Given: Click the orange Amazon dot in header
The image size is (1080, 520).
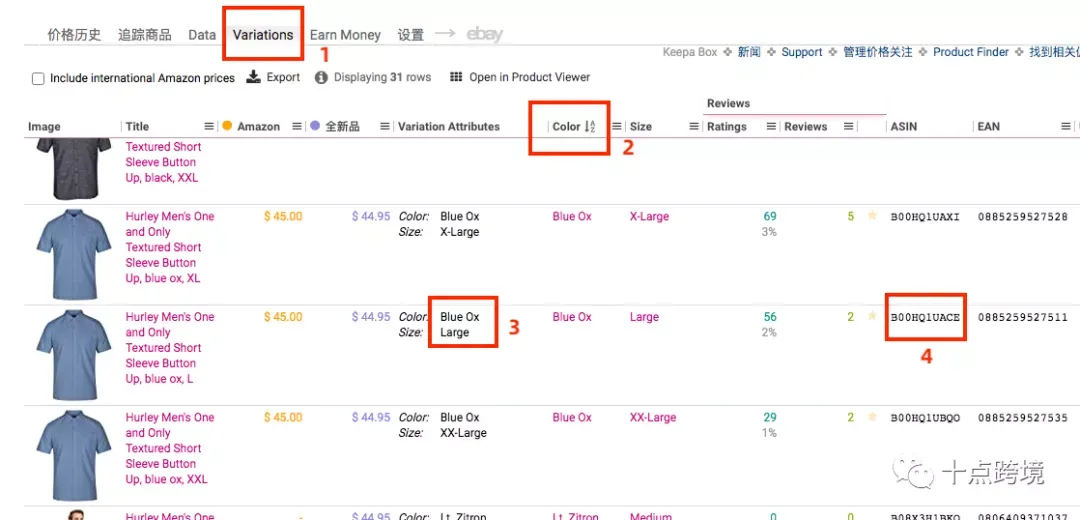Looking at the screenshot, I should coord(227,126).
